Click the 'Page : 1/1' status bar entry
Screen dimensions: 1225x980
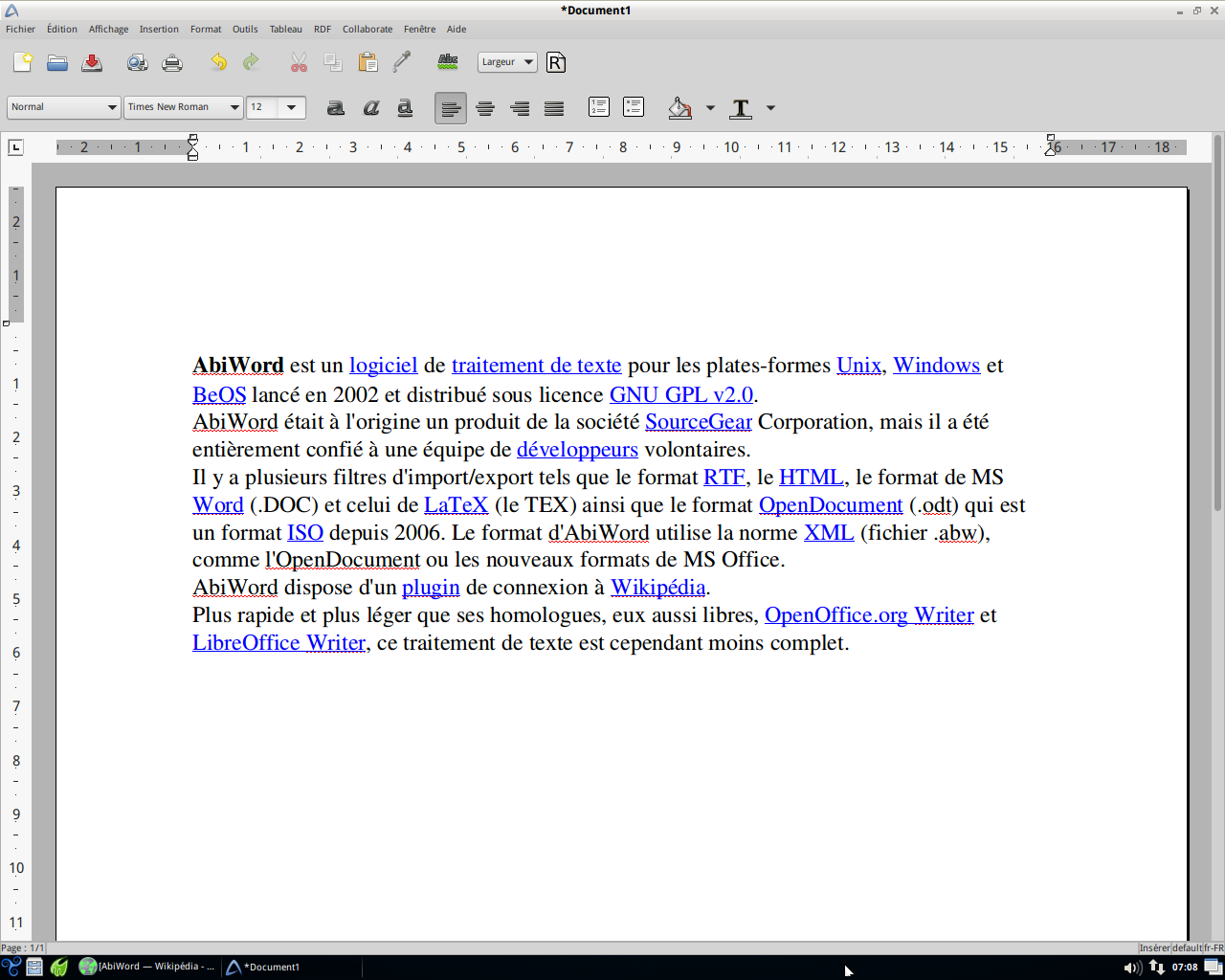(23, 947)
